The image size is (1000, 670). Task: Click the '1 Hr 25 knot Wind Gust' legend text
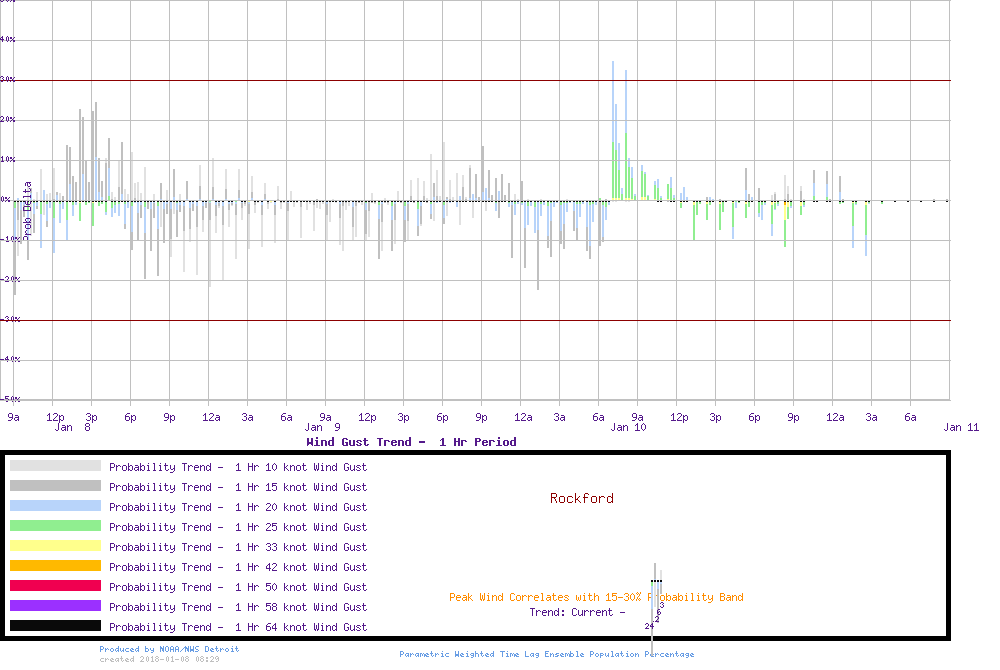click(238, 527)
